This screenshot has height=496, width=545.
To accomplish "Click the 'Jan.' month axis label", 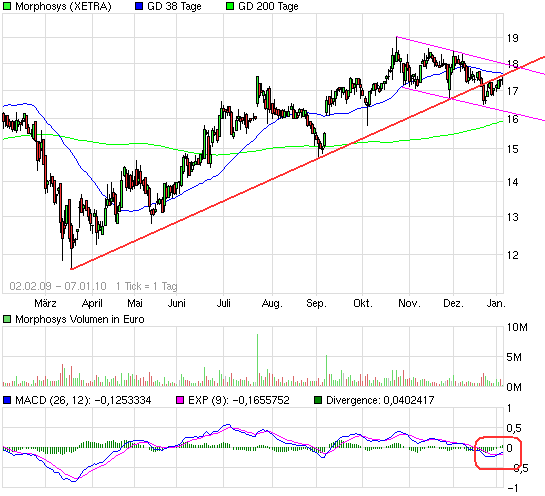I will click(496, 303).
